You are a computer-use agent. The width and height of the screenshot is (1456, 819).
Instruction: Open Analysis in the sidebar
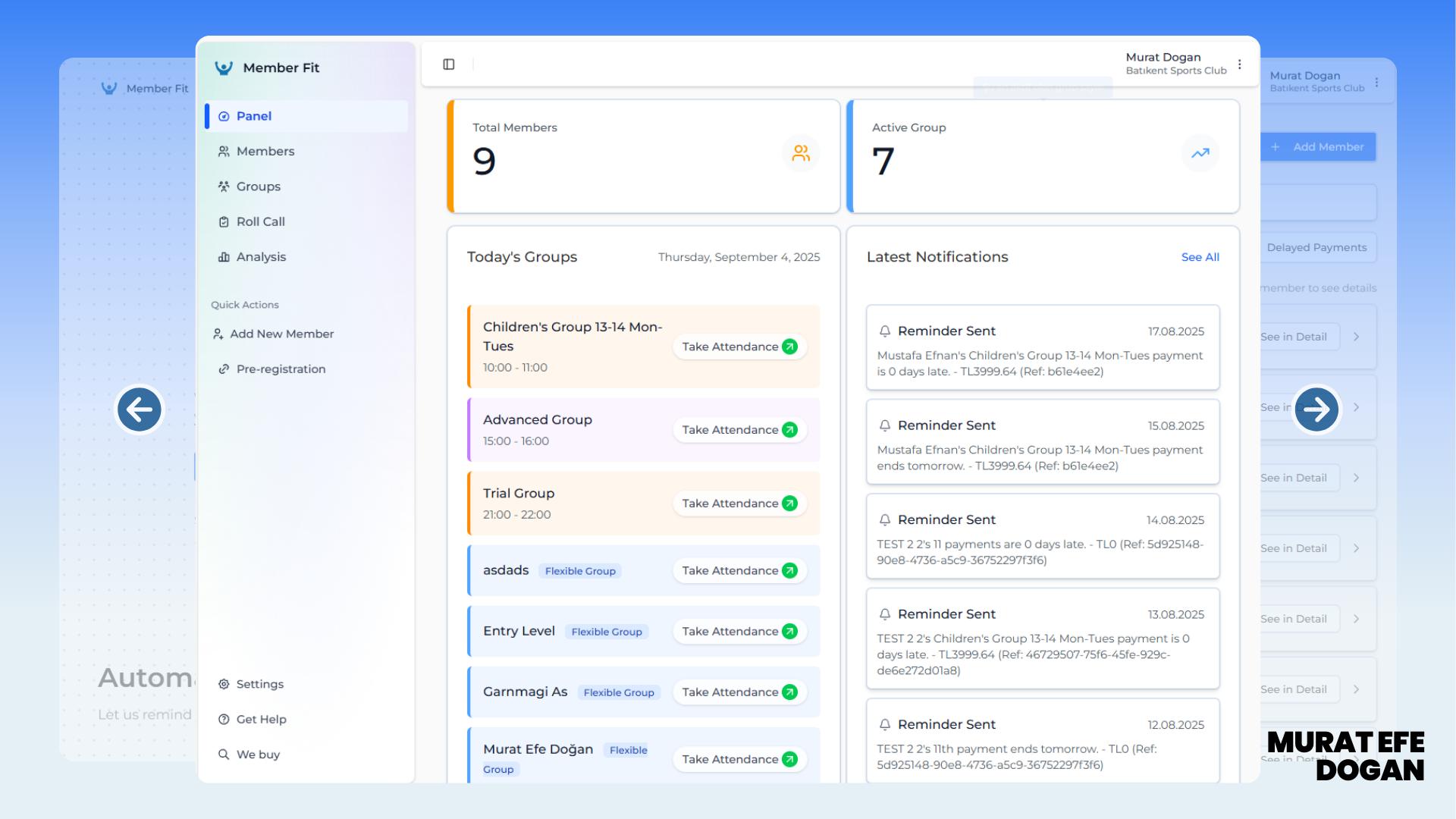[x=260, y=257]
